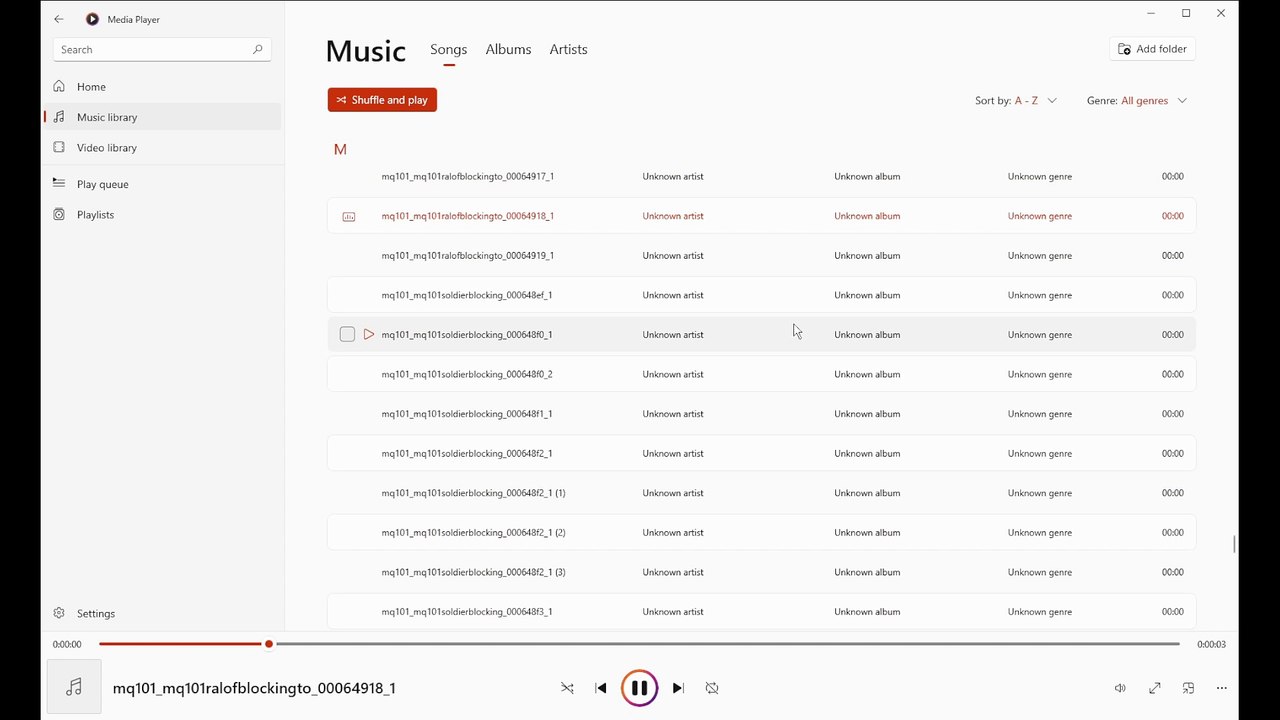Image resolution: width=1280 pixels, height=720 pixels.
Task: Open Video library in the sidebar
Action: tap(162, 147)
